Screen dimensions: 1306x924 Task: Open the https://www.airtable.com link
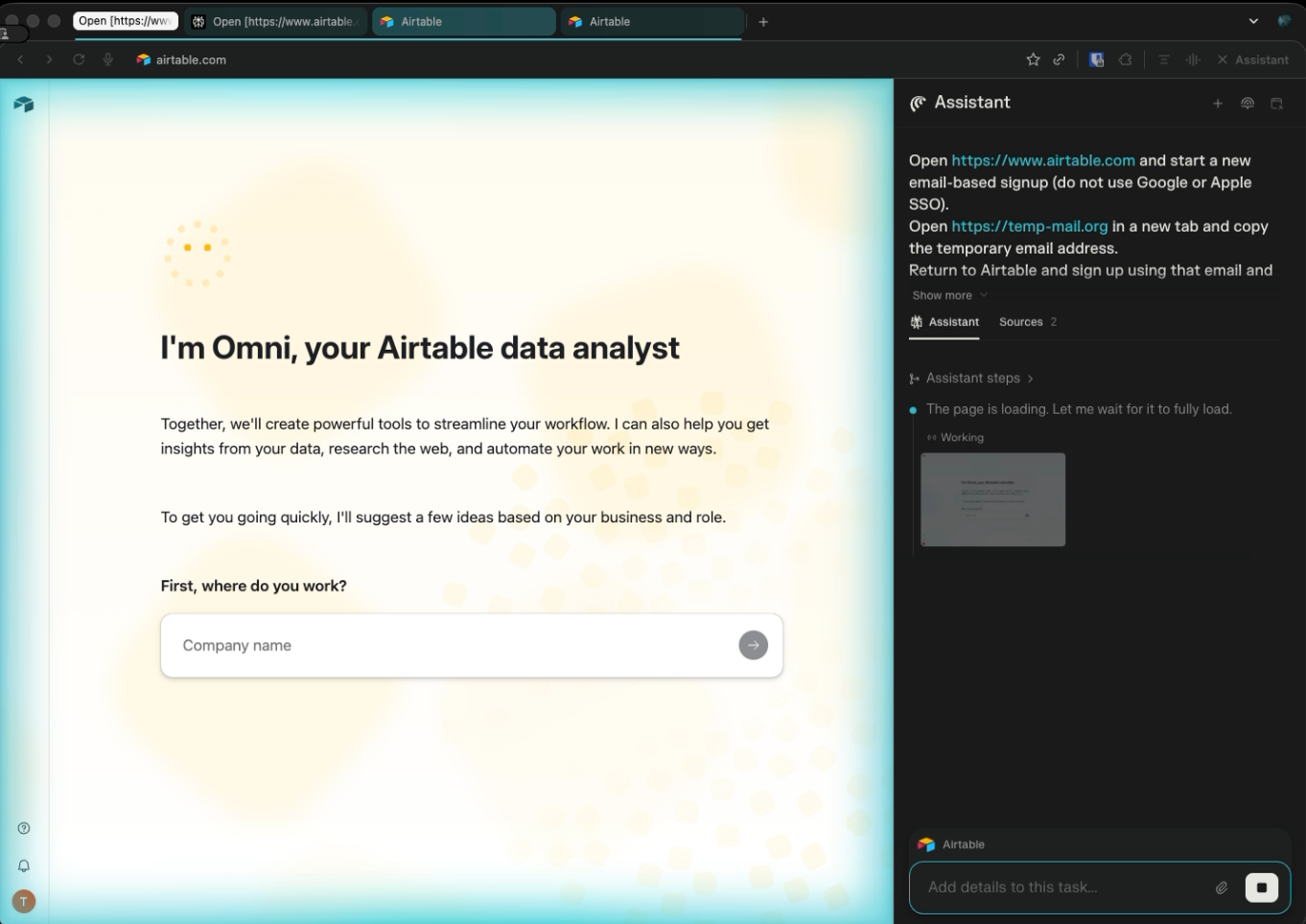click(1042, 160)
